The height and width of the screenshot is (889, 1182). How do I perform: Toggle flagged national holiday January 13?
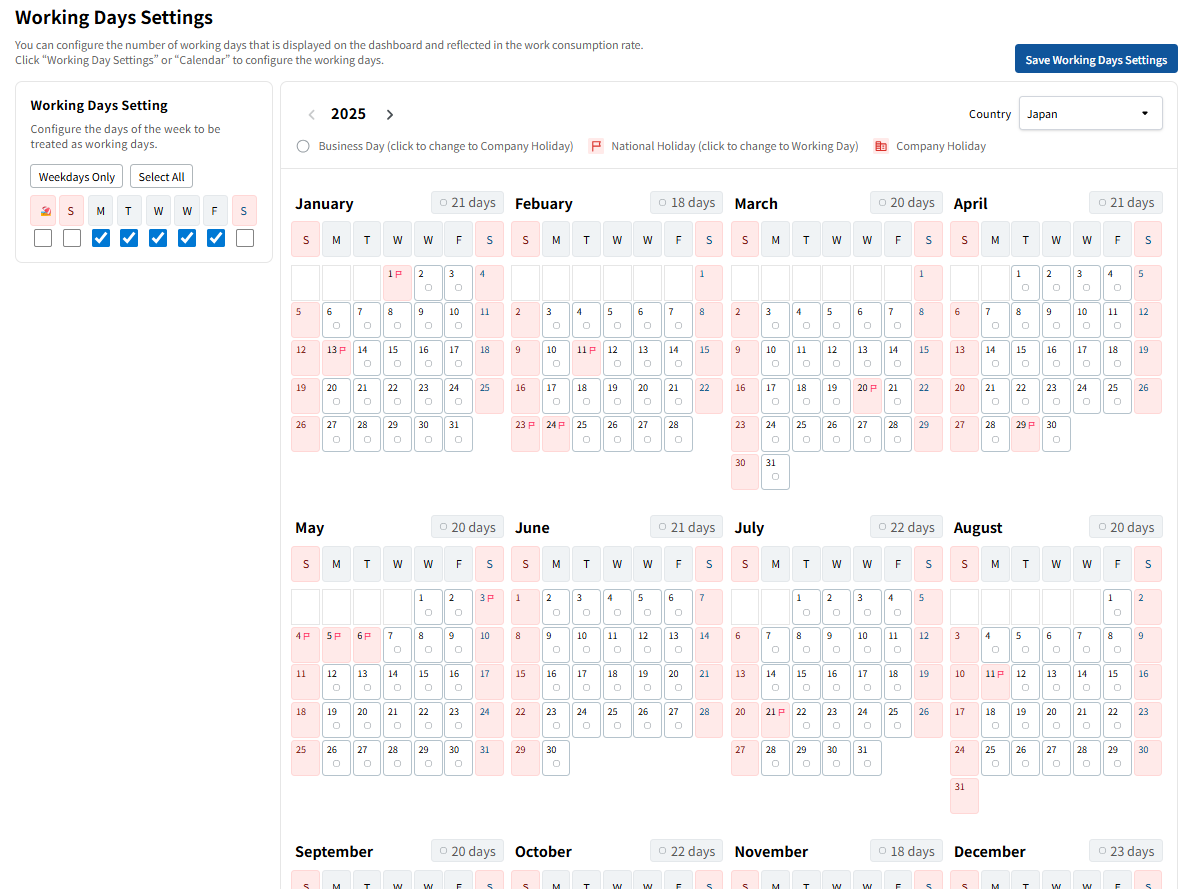pyautogui.click(x=336, y=357)
